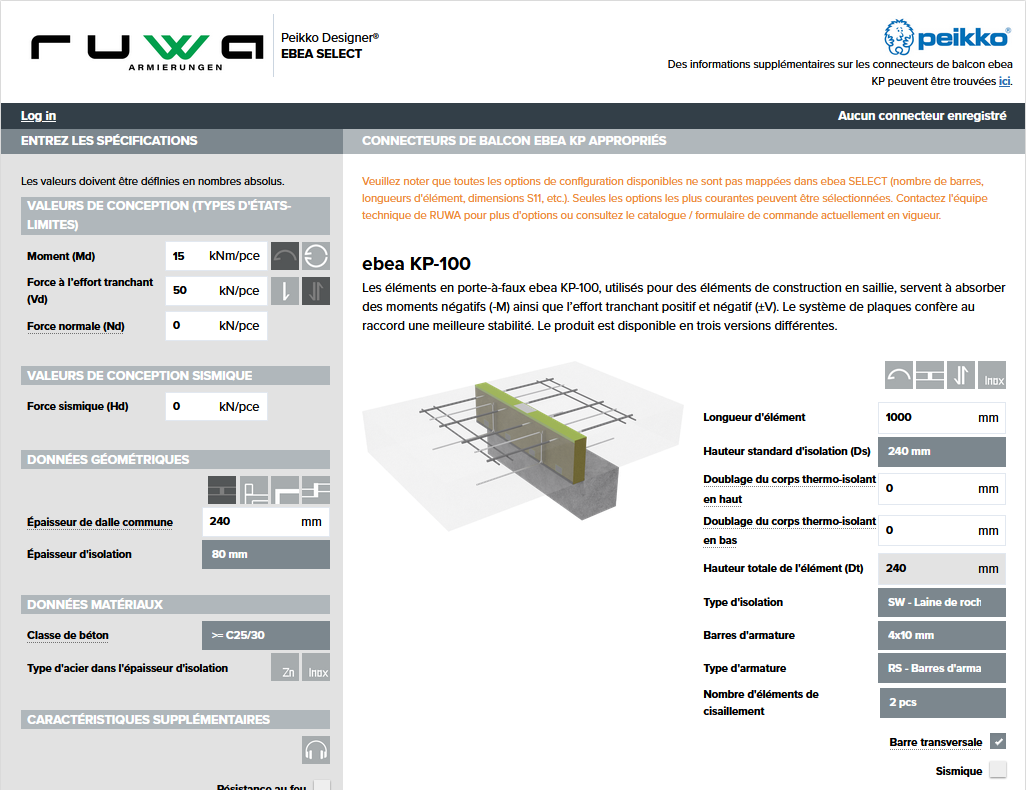
Task: Click the 'Doublage du corps thermo-isolant en bas' label
Action: [789, 530]
